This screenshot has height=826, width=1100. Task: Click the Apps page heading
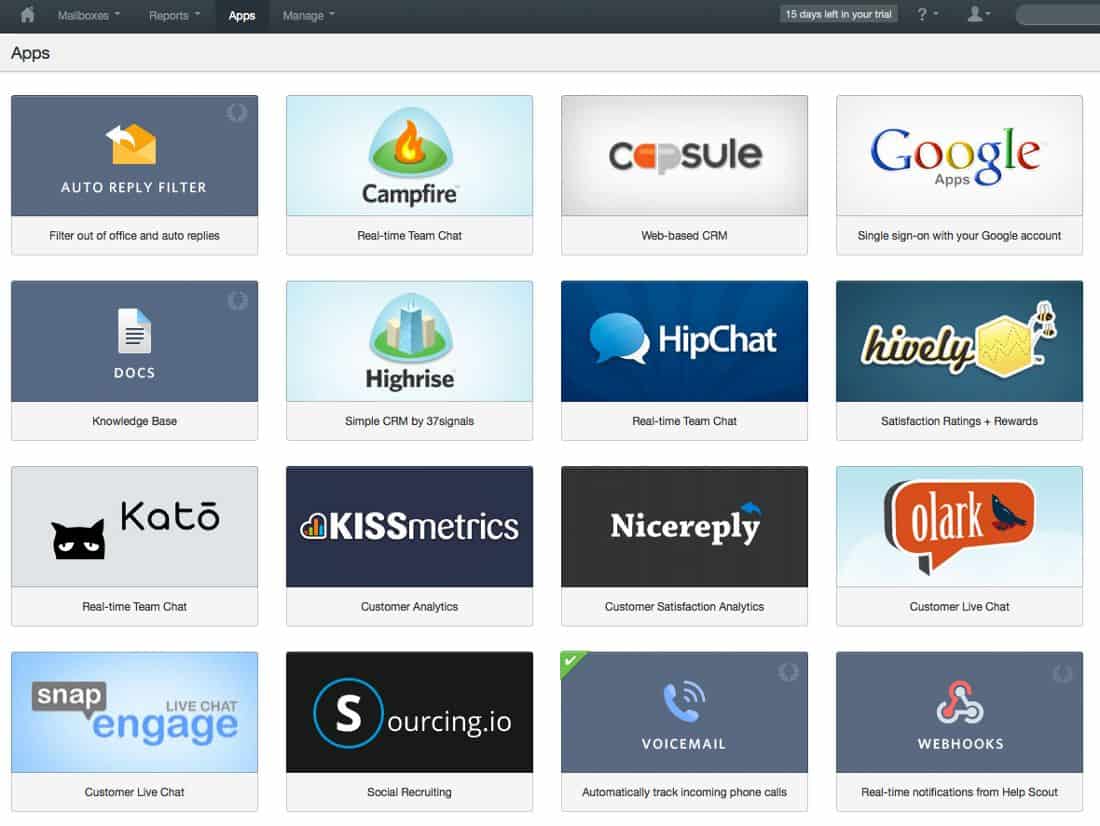30,53
